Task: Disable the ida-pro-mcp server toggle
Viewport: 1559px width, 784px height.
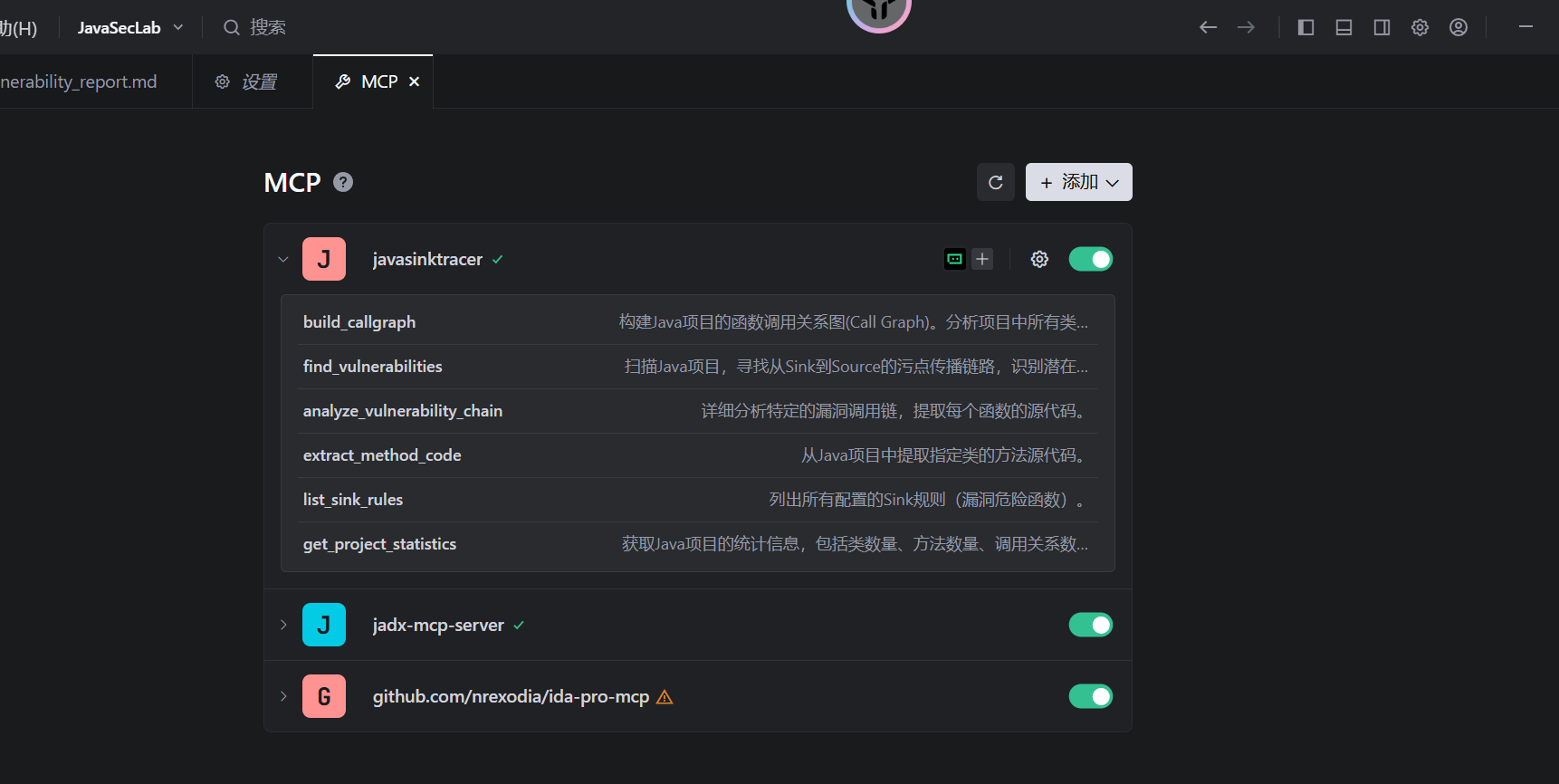Action: pos(1090,696)
